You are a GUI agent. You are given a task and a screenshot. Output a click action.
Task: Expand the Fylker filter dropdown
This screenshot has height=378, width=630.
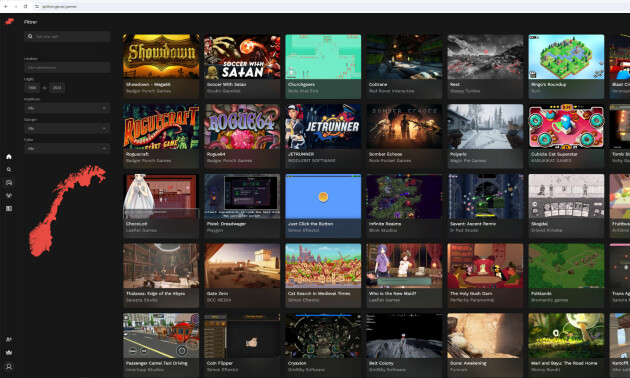tap(67, 148)
